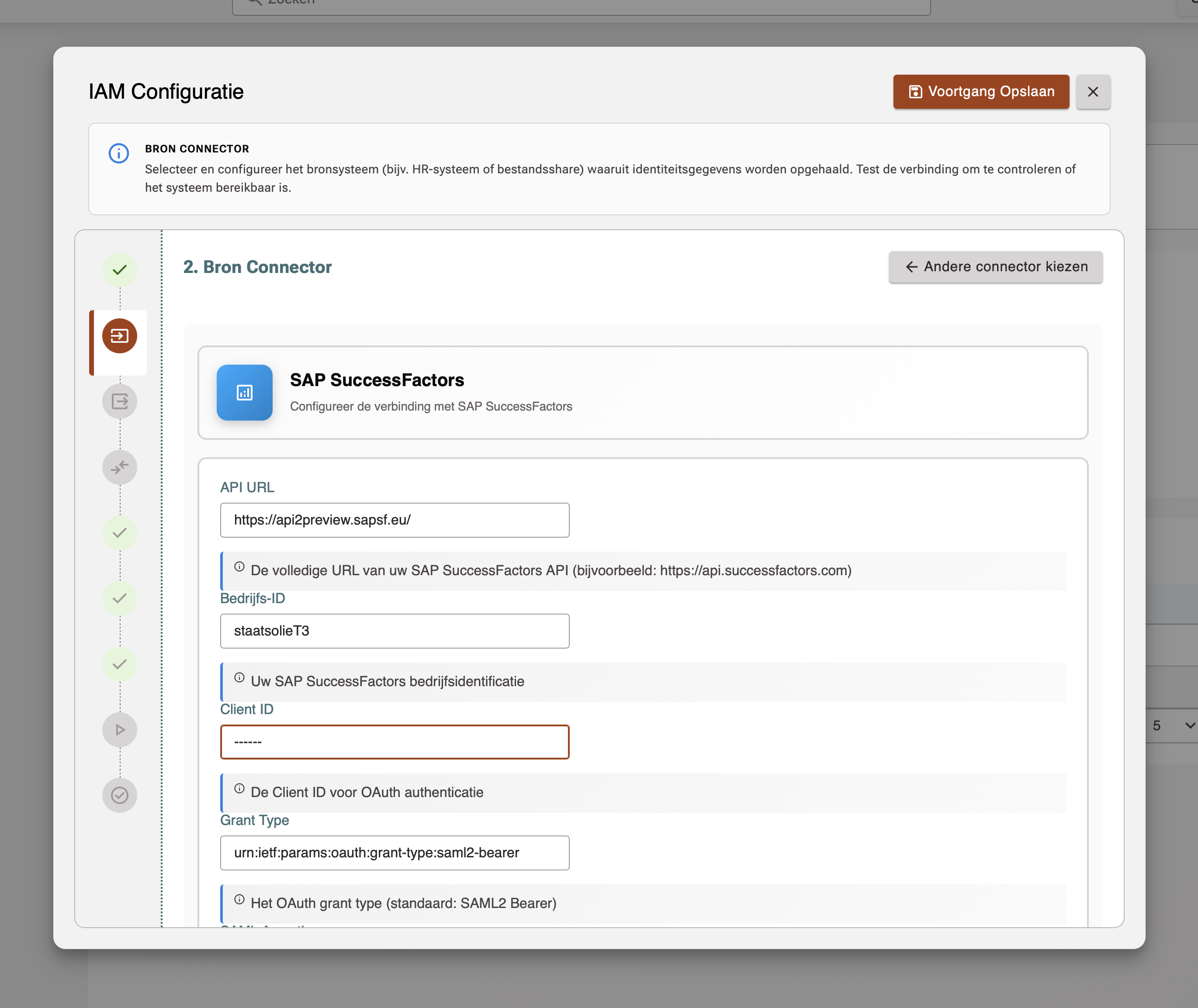The image size is (1198, 1008).
Task: Click the info icon next to BRON CONNECTOR
Action: (118, 153)
